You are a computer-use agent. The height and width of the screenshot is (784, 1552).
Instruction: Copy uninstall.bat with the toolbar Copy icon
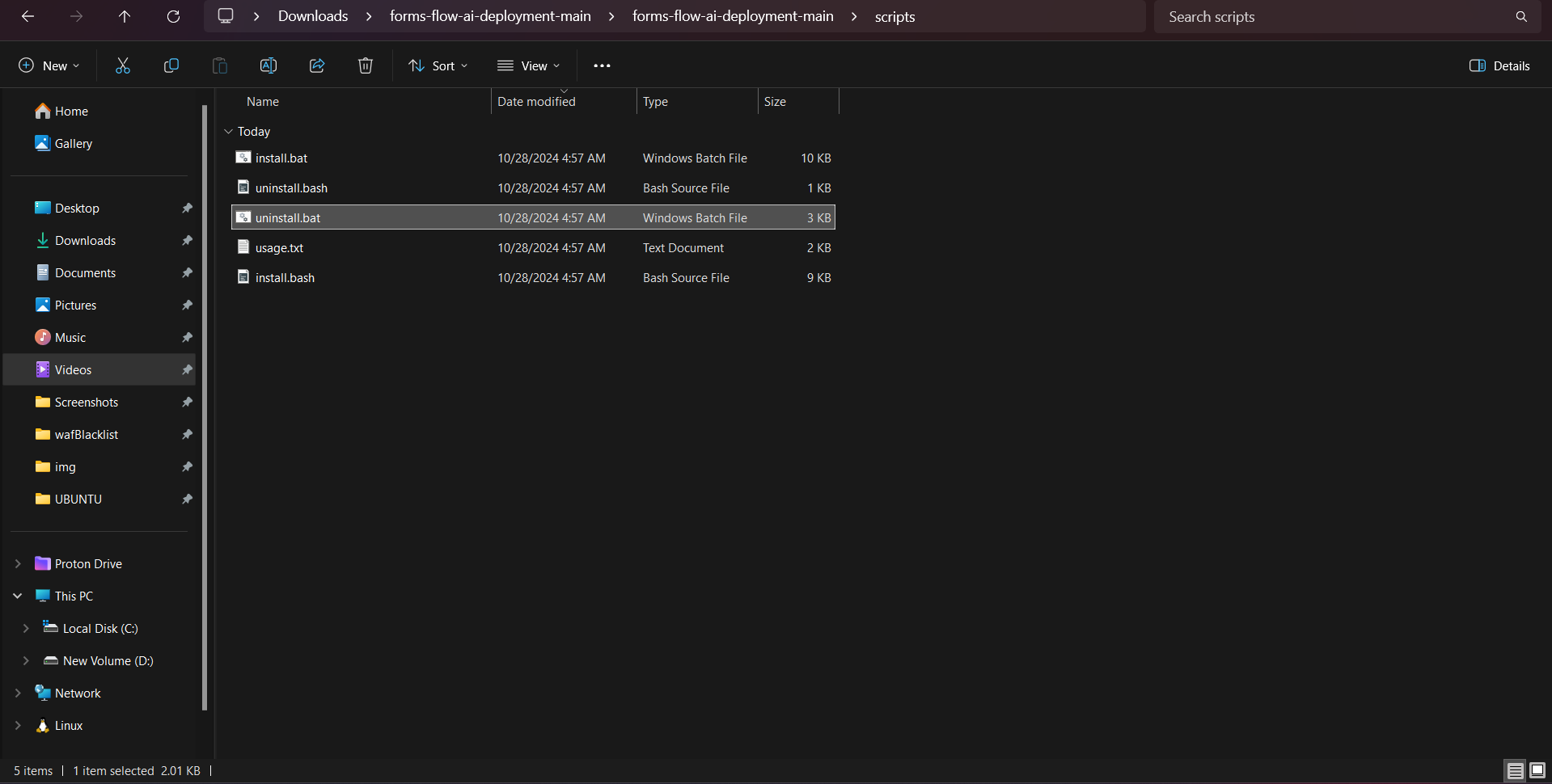[x=171, y=65]
